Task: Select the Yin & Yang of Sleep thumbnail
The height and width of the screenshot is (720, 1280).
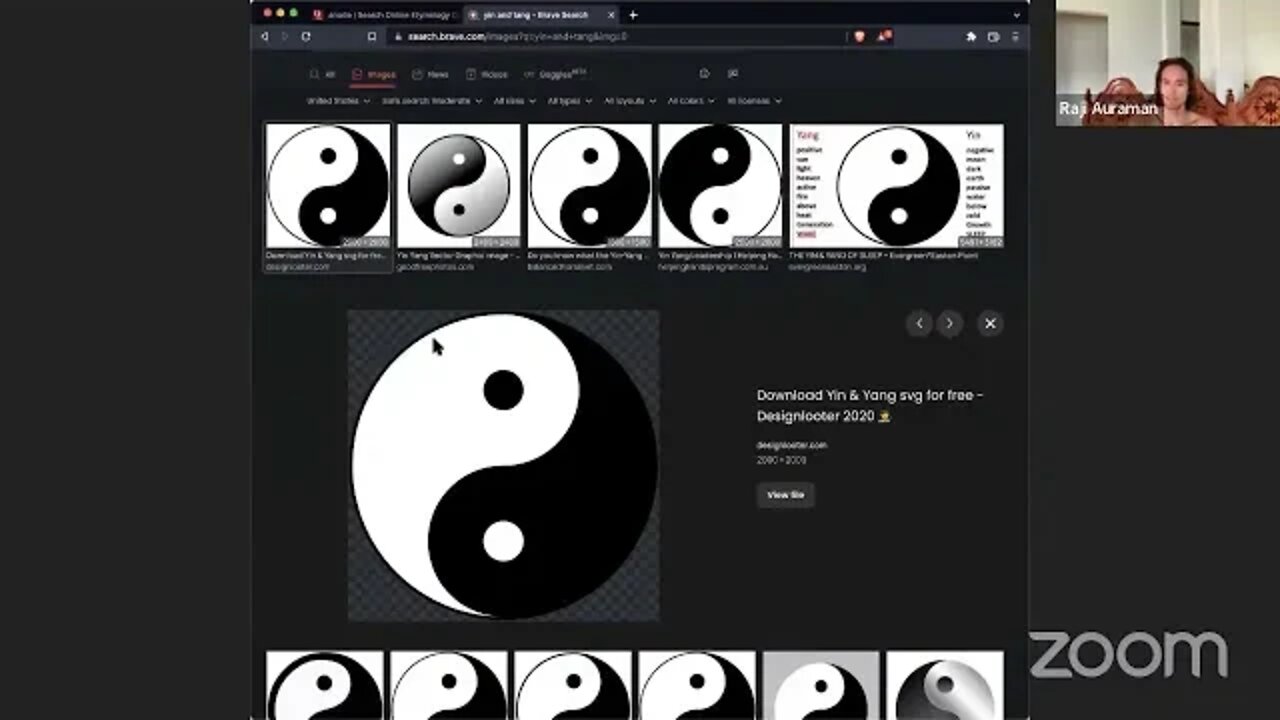Action: [x=896, y=186]
